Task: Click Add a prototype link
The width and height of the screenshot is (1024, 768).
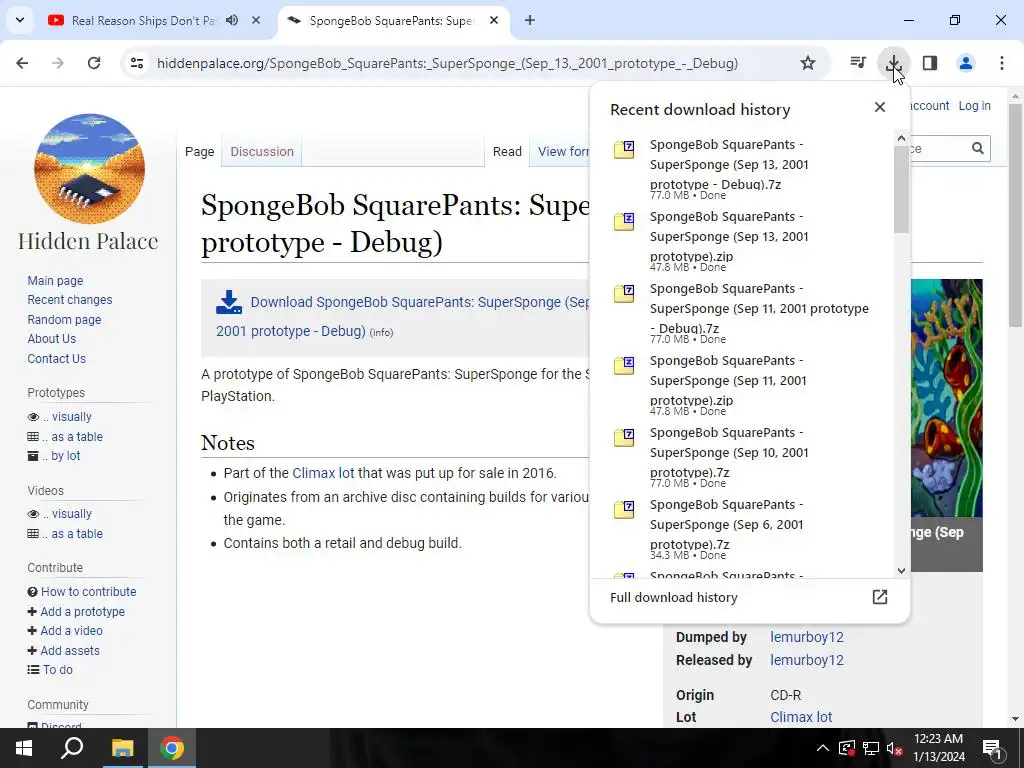Action: (82, 611)
